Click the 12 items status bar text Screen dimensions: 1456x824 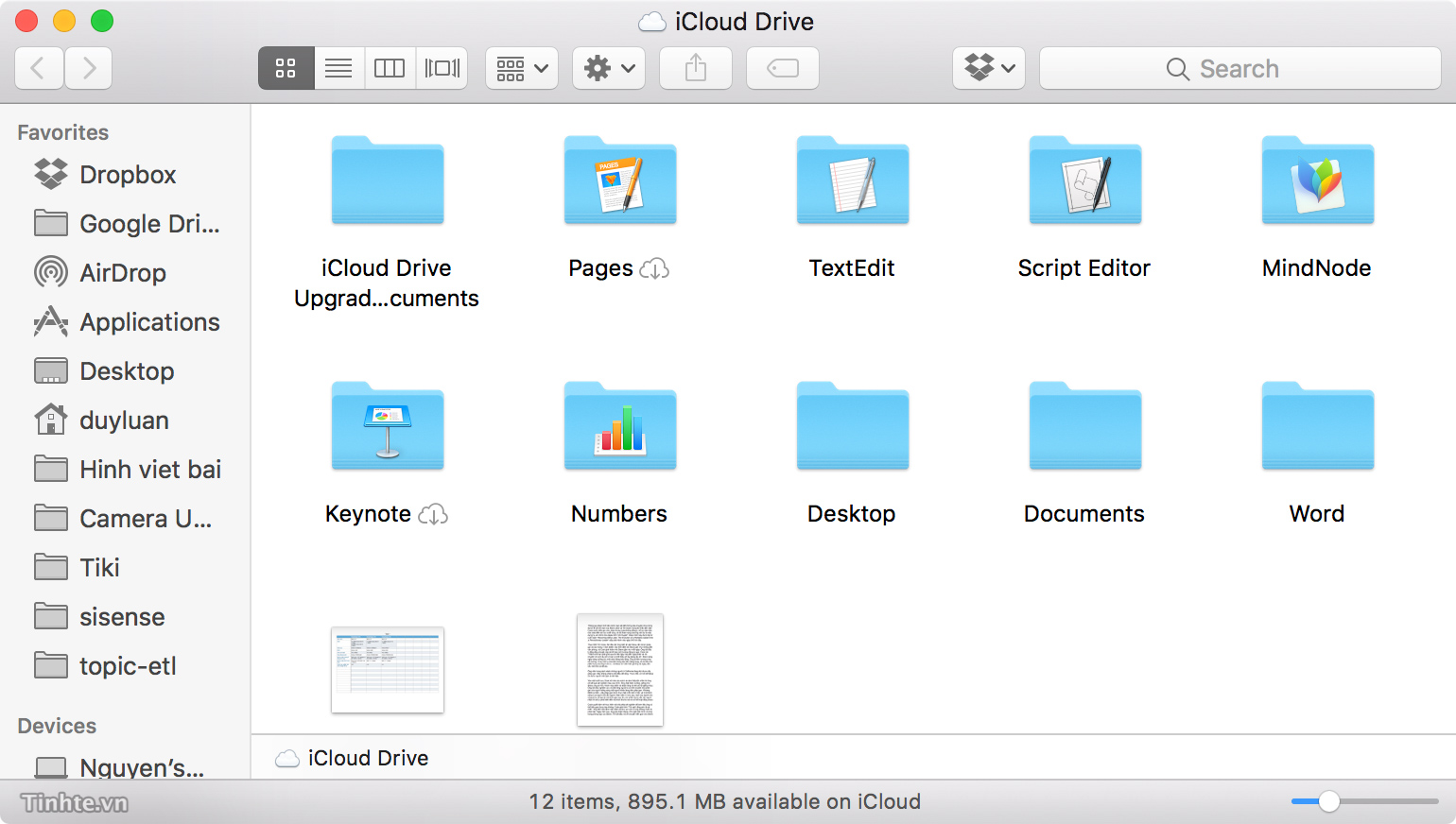(724, 801)
